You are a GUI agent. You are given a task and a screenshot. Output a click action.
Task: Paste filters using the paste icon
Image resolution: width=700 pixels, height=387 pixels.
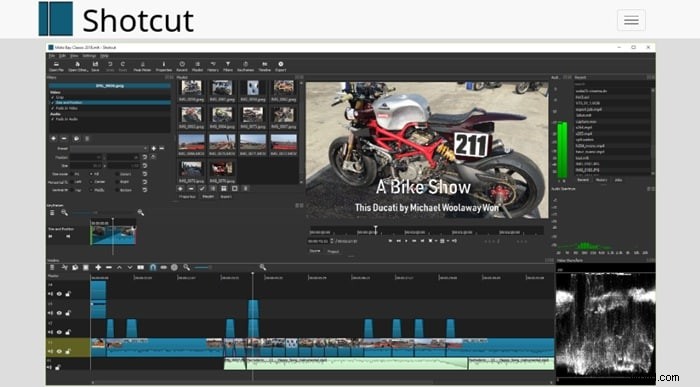[x=87, y=139]
